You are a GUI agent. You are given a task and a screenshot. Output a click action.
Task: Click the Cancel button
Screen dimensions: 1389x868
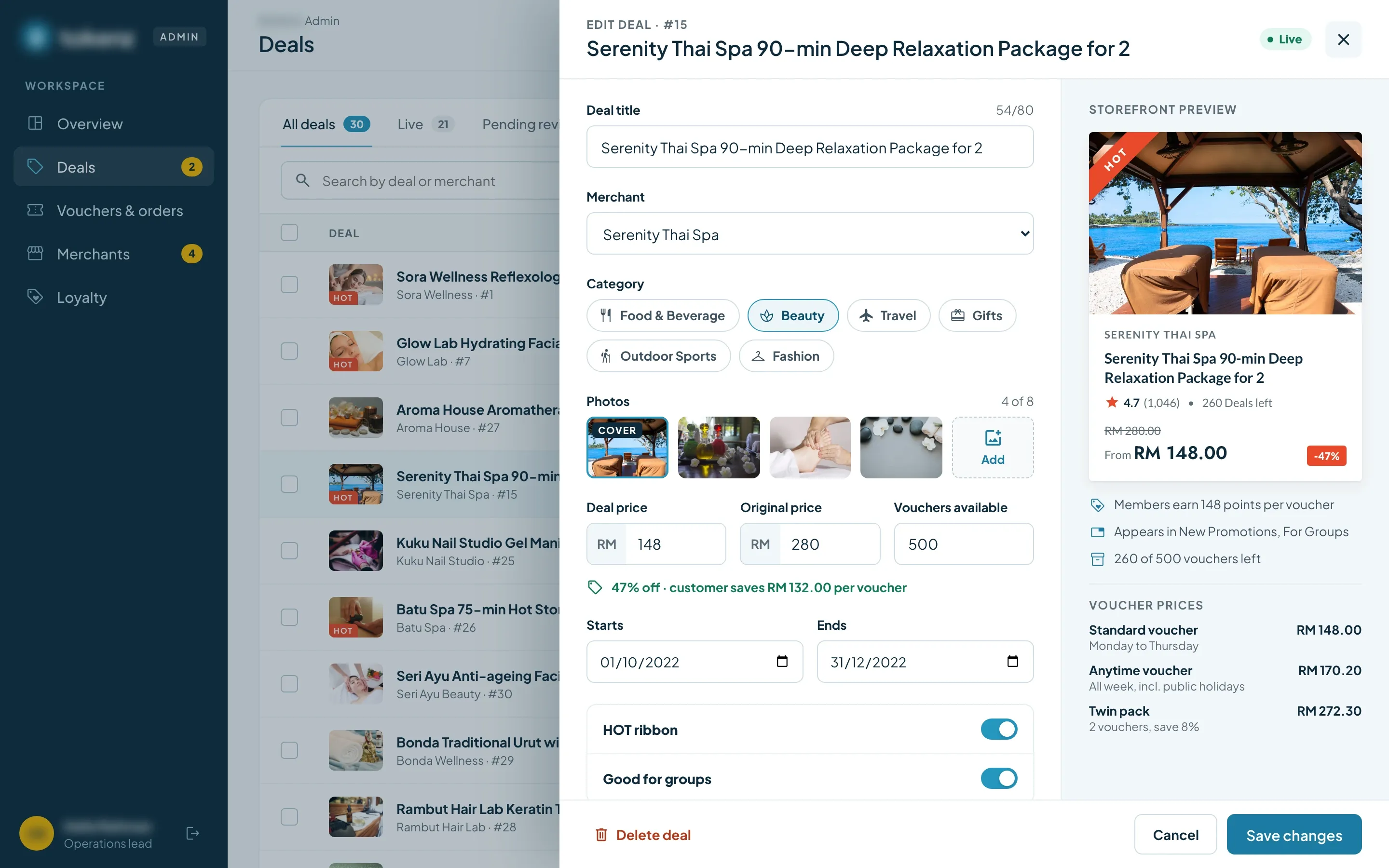pos(1175,835)
